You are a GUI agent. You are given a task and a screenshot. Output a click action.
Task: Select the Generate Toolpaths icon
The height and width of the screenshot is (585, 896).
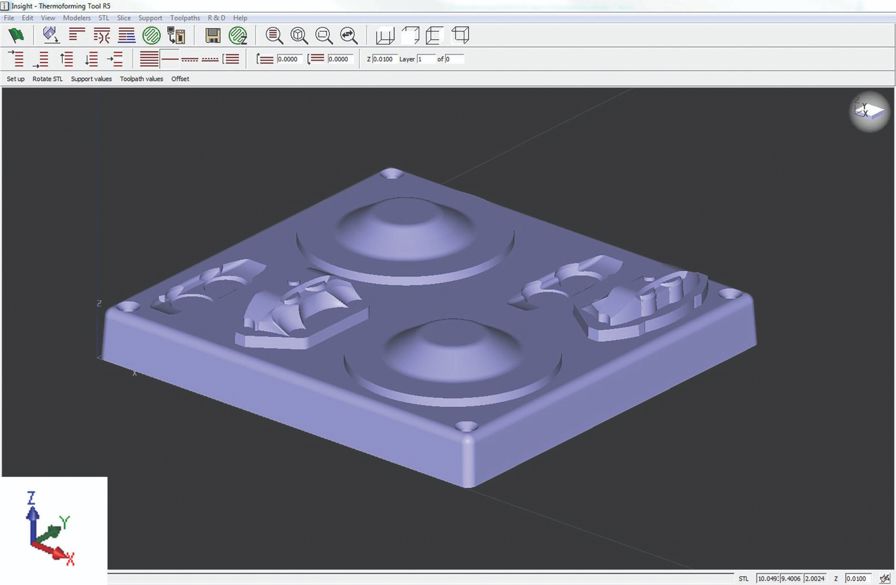[238, 33]
